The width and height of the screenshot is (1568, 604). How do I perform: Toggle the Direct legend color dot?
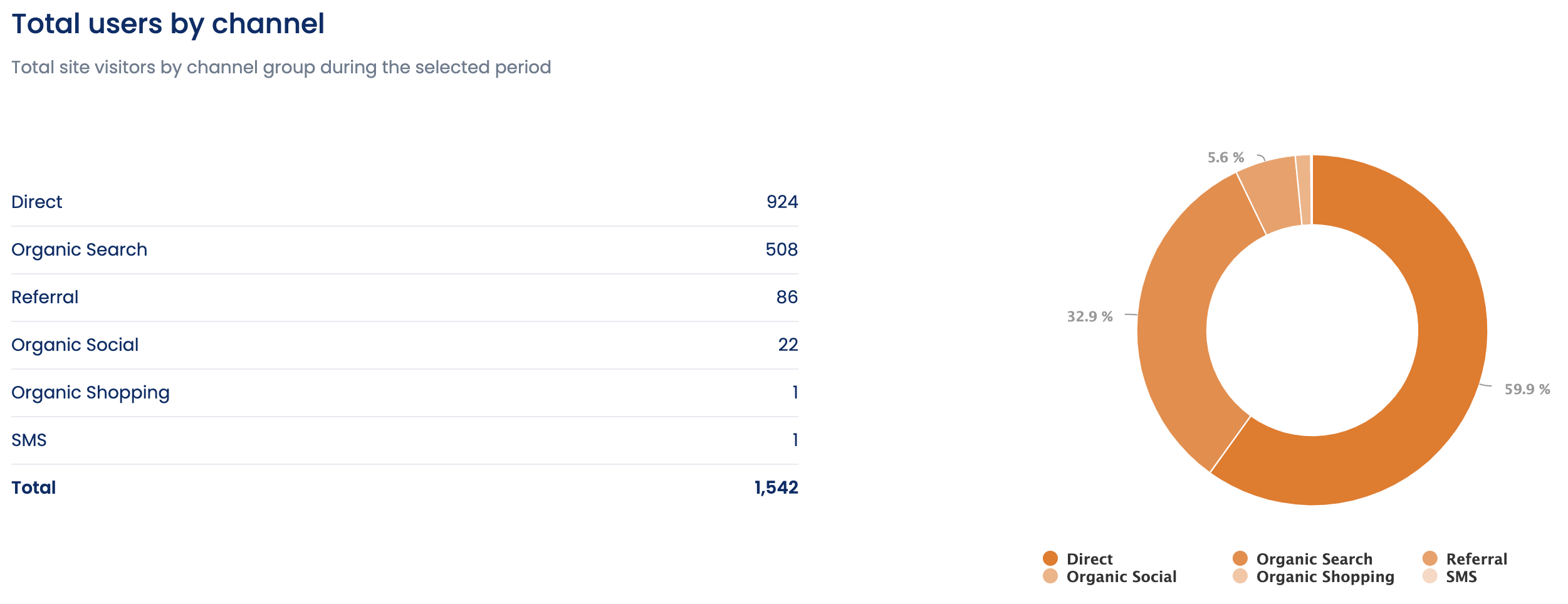point(1050,558)
